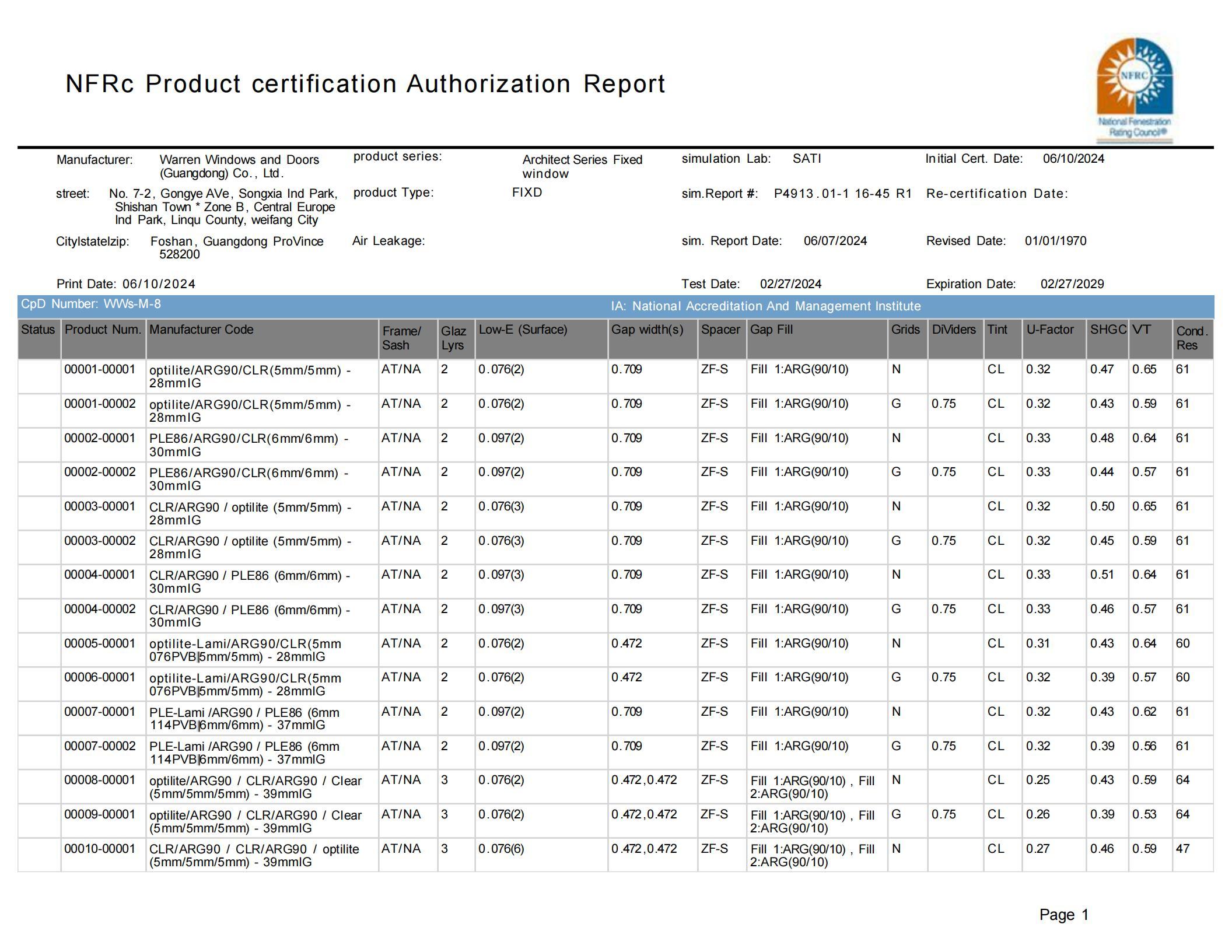Select product number 00003-00001
1232x952 pixels.
(100, 506)
